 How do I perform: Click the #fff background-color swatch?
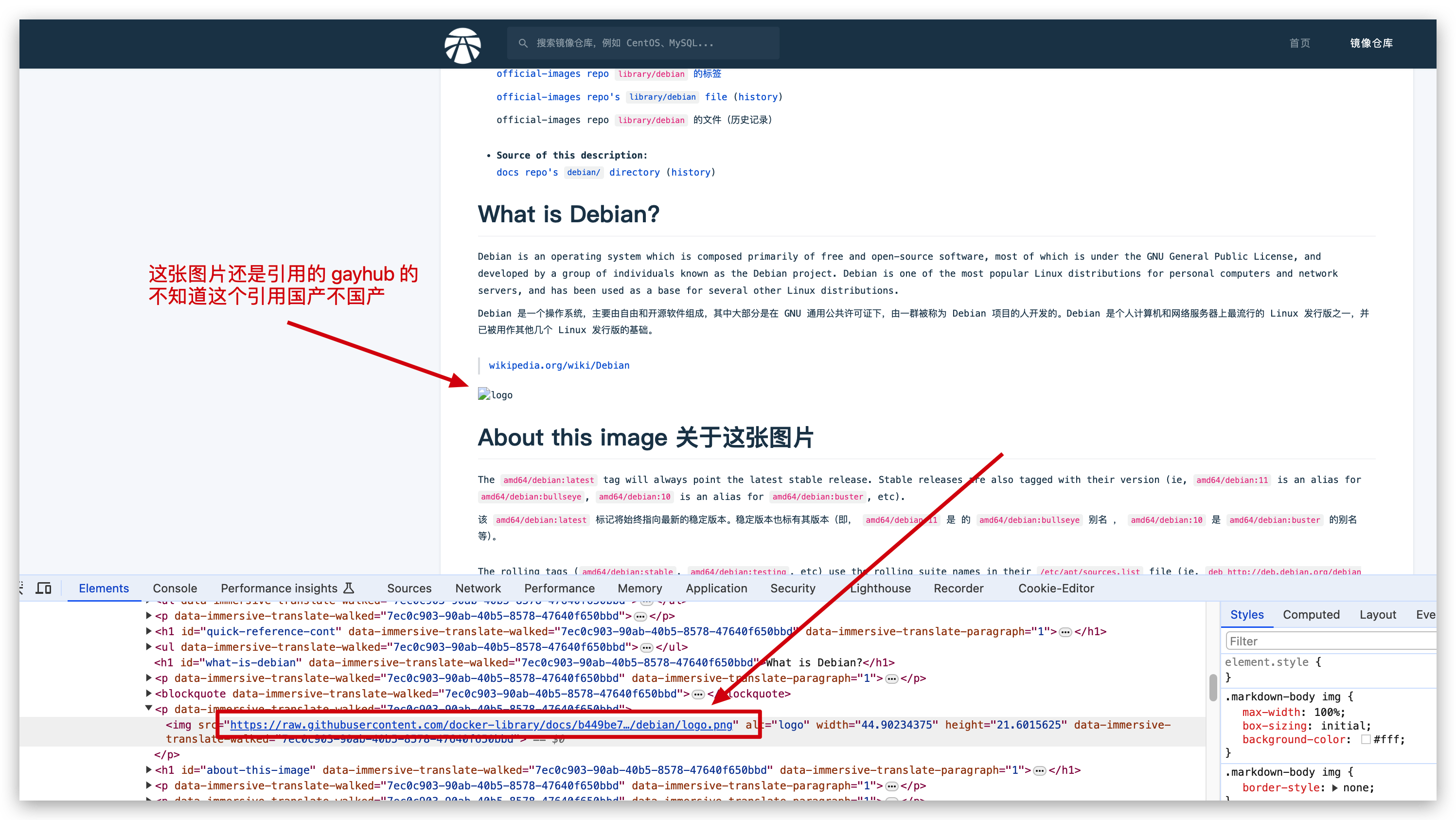coord(1366,739)
